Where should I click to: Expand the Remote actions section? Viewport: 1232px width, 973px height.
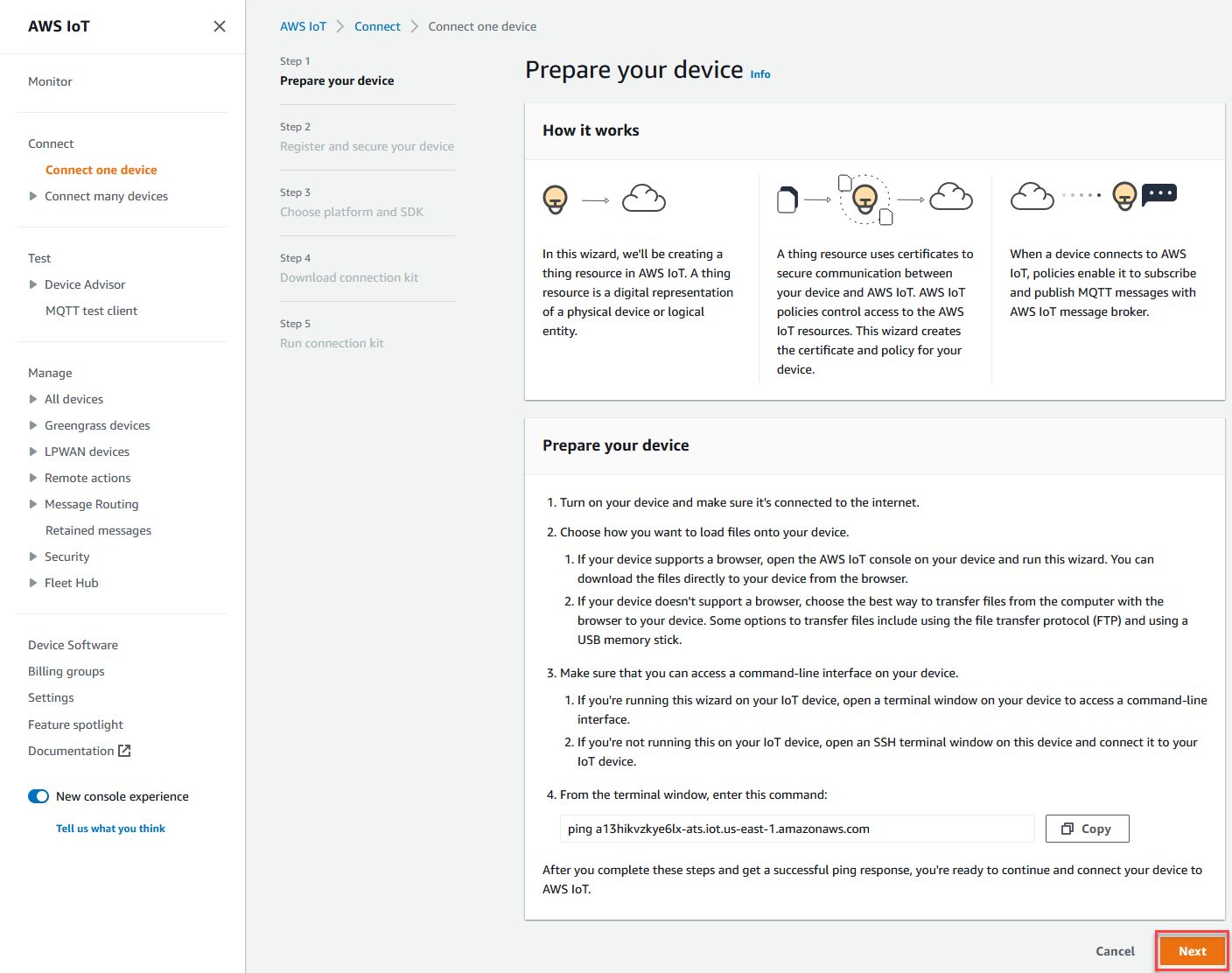[33, 477]
